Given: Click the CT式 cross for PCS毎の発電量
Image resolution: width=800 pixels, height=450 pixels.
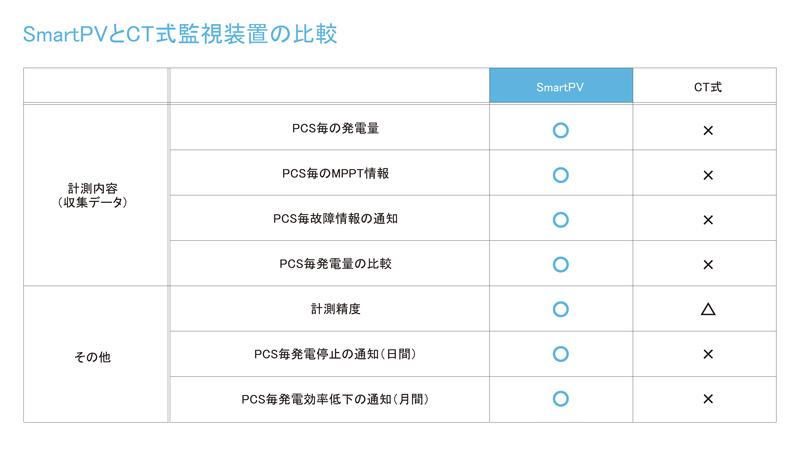Looking at the screenshot, I should 708,130.
